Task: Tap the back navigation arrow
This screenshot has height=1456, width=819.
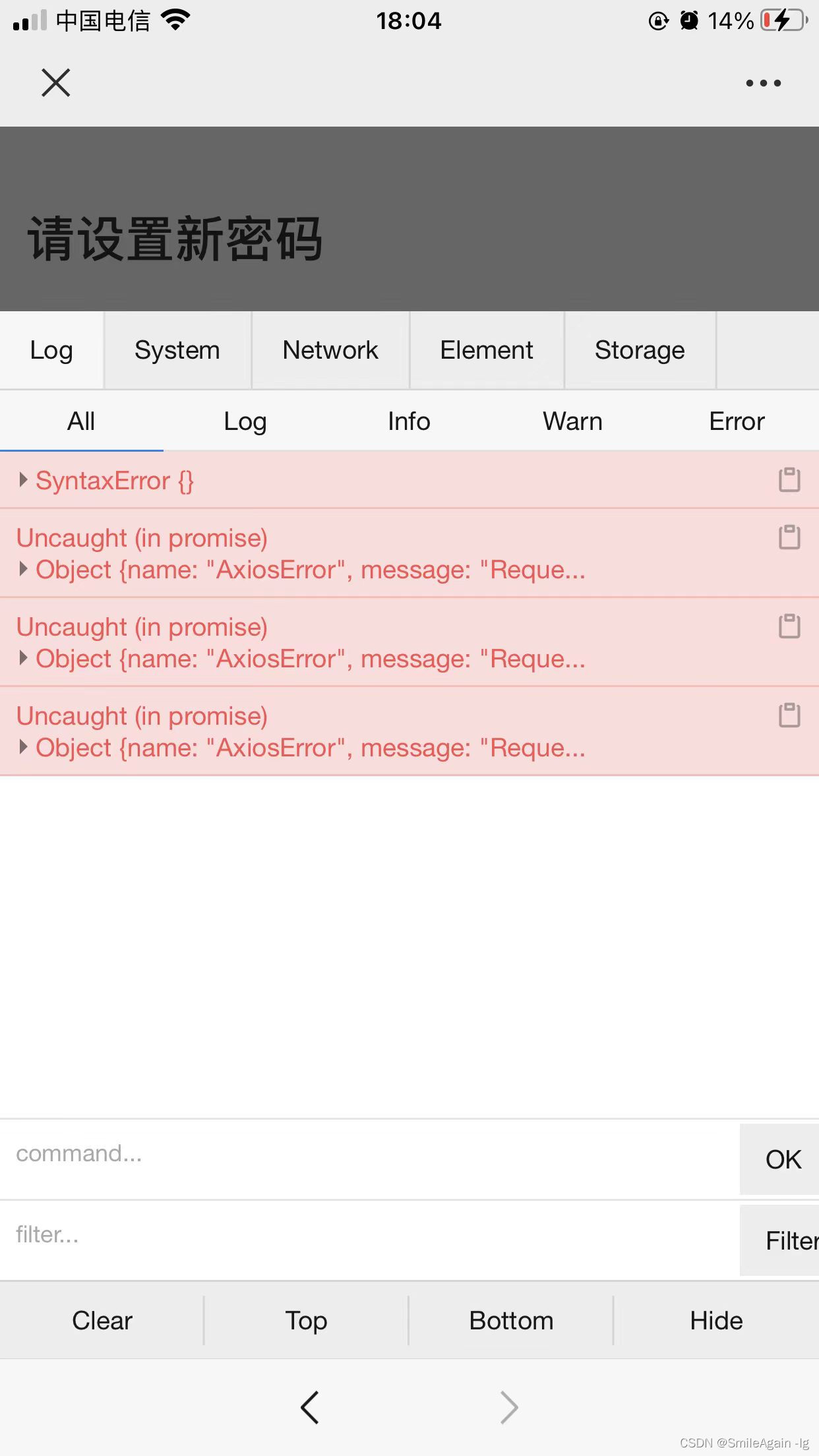Action: [311, 1407]
